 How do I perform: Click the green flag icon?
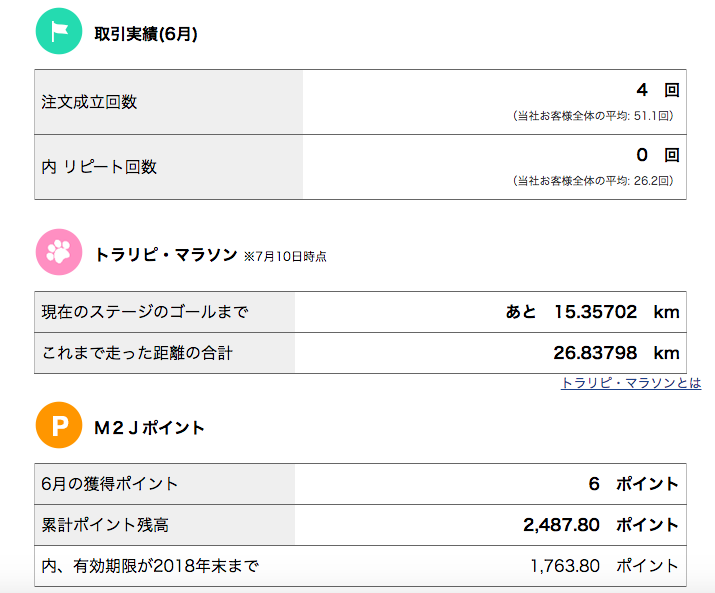59,31
